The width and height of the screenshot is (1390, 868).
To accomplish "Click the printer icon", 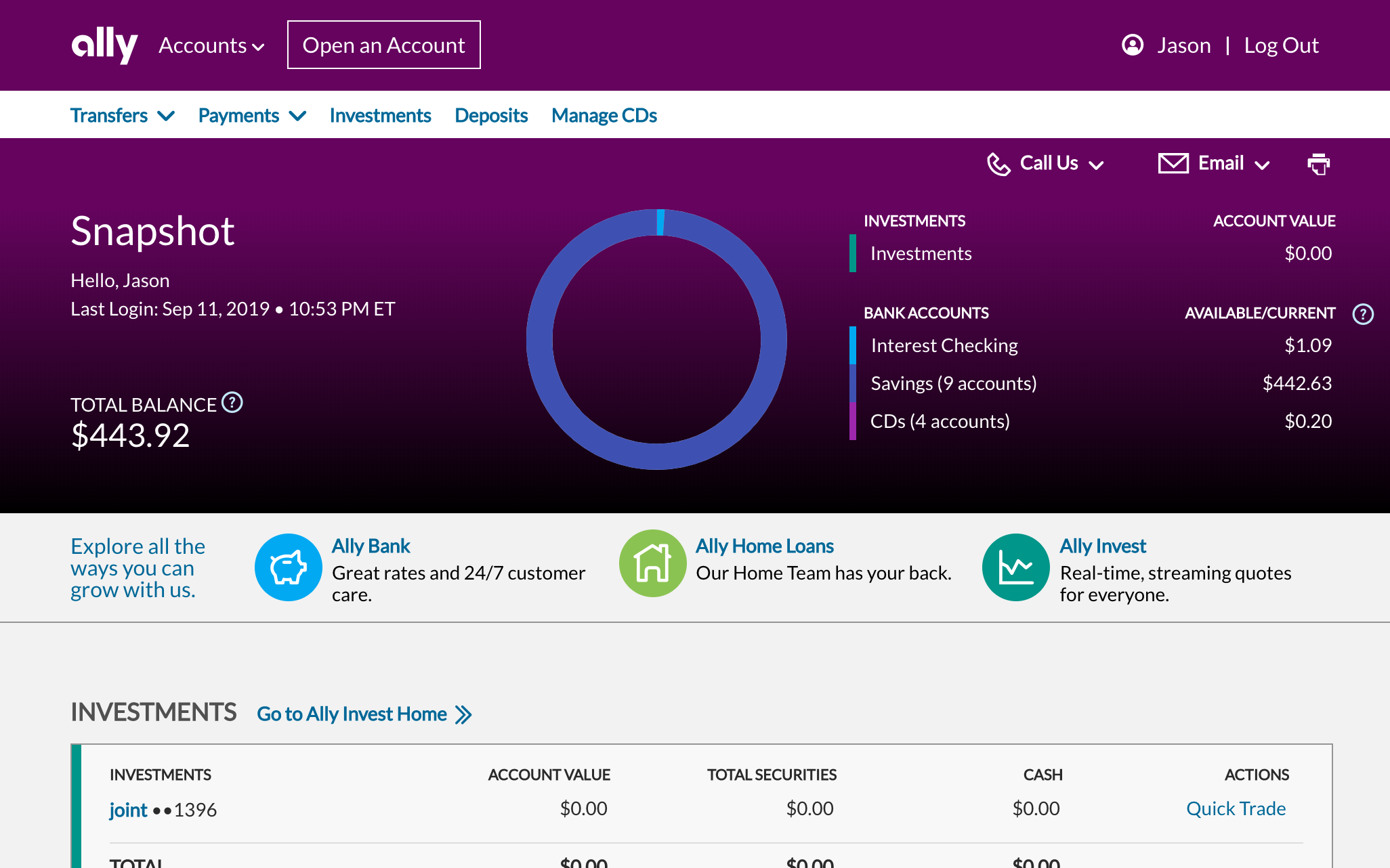I will click(1318, 164).
